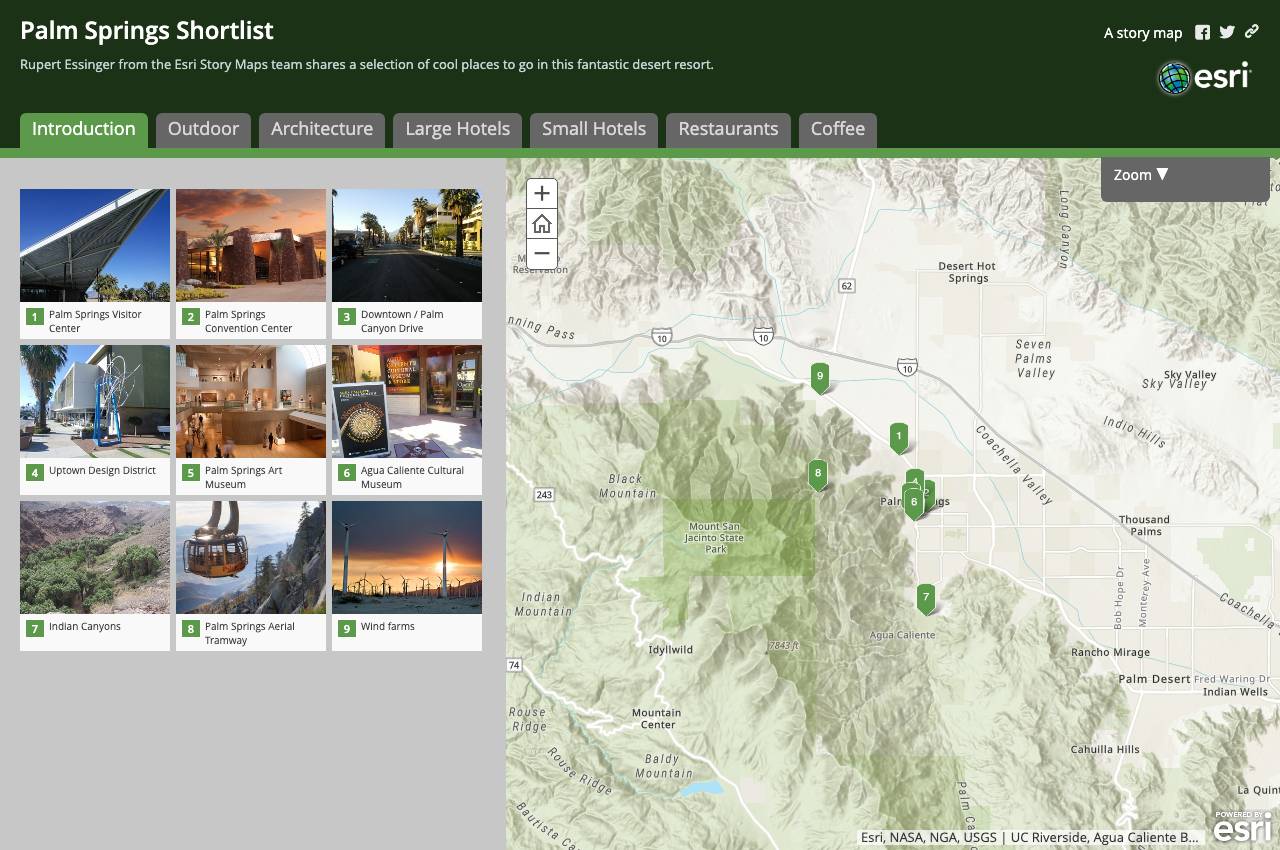1280x850 pixels.
Task: Click the Esri logo in header
Action: click(x=1204, y=77)
